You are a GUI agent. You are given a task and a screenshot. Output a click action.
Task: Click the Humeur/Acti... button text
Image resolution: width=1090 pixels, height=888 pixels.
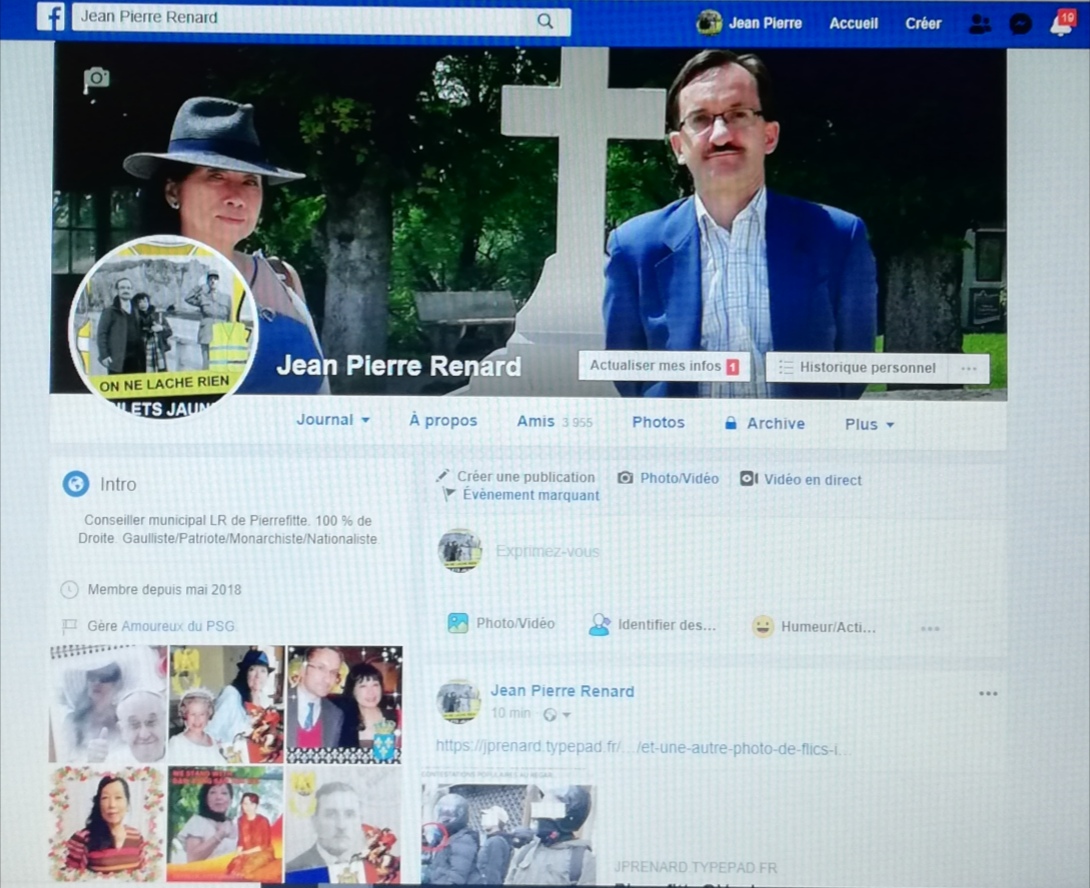click(x=829, y=627)
